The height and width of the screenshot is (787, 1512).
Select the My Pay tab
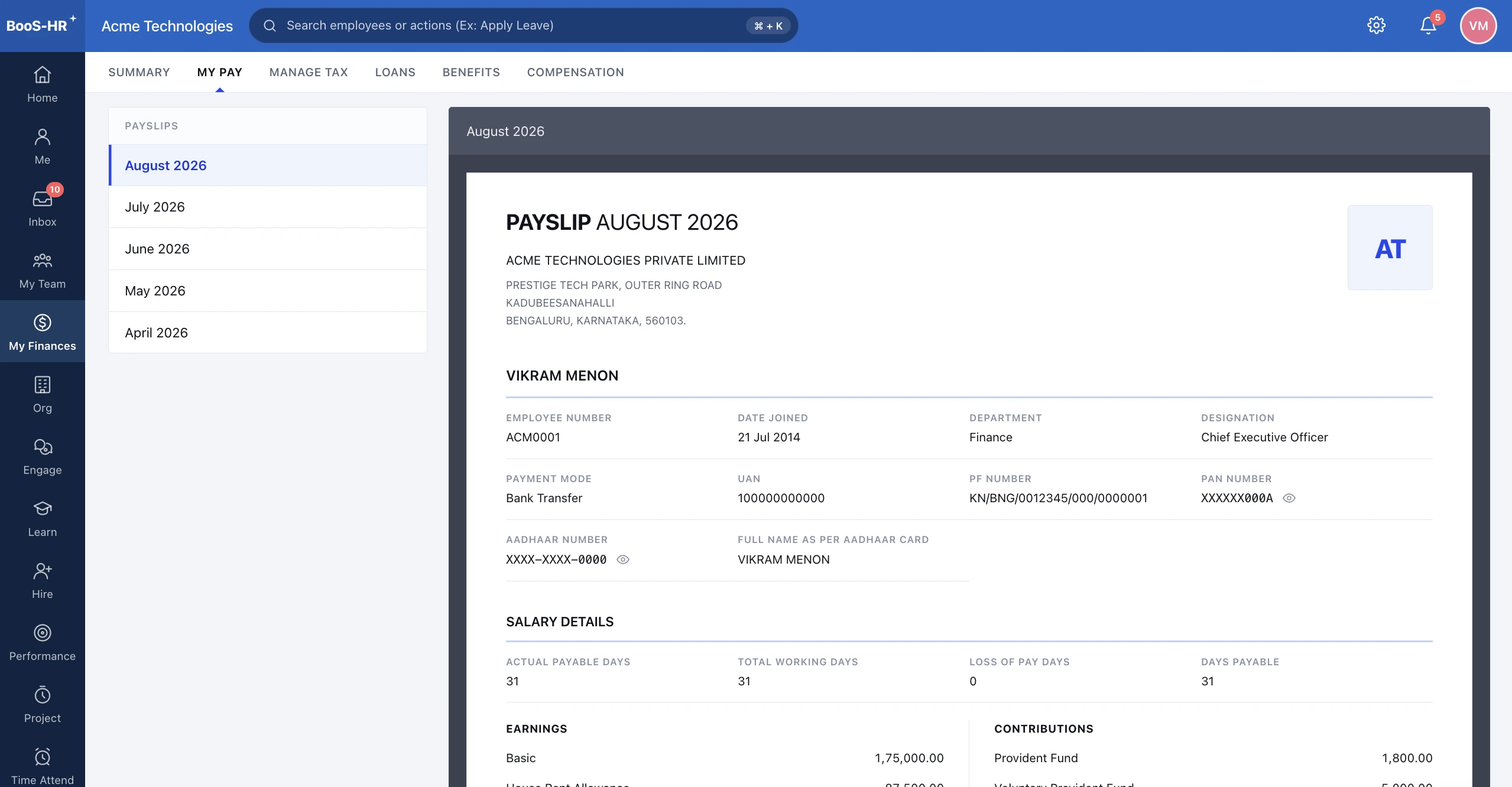pos(219,72)
